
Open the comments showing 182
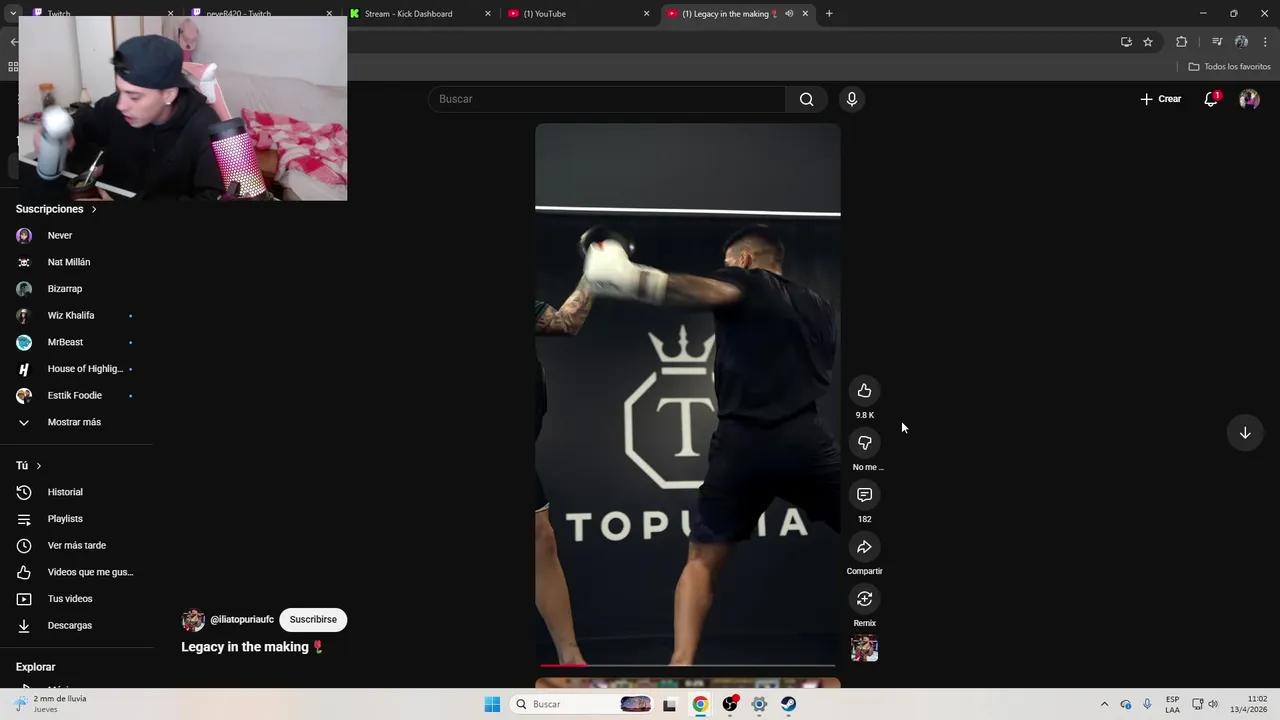(864, 495)
